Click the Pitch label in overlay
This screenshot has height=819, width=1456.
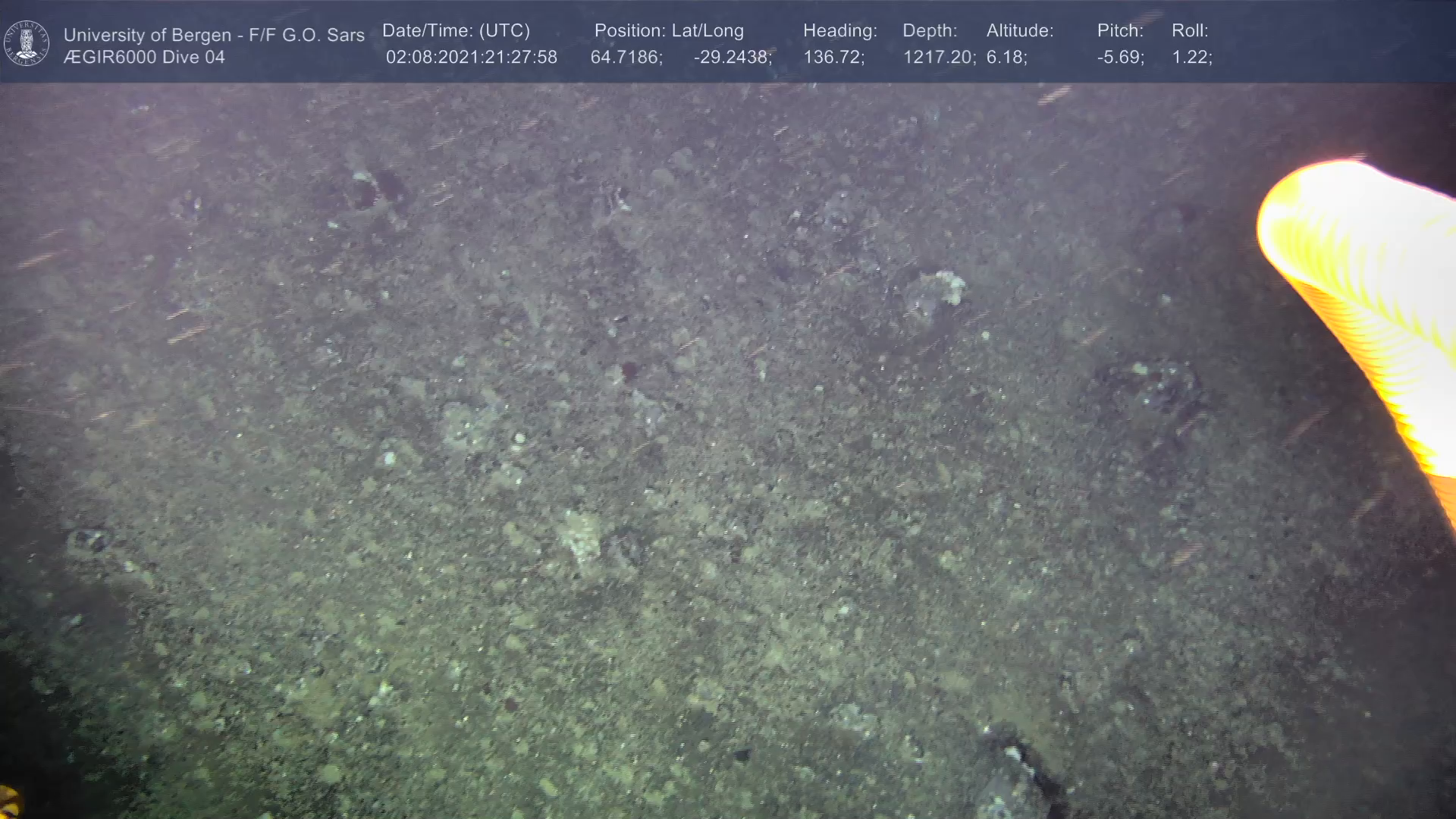click(x=1119, y=31)
